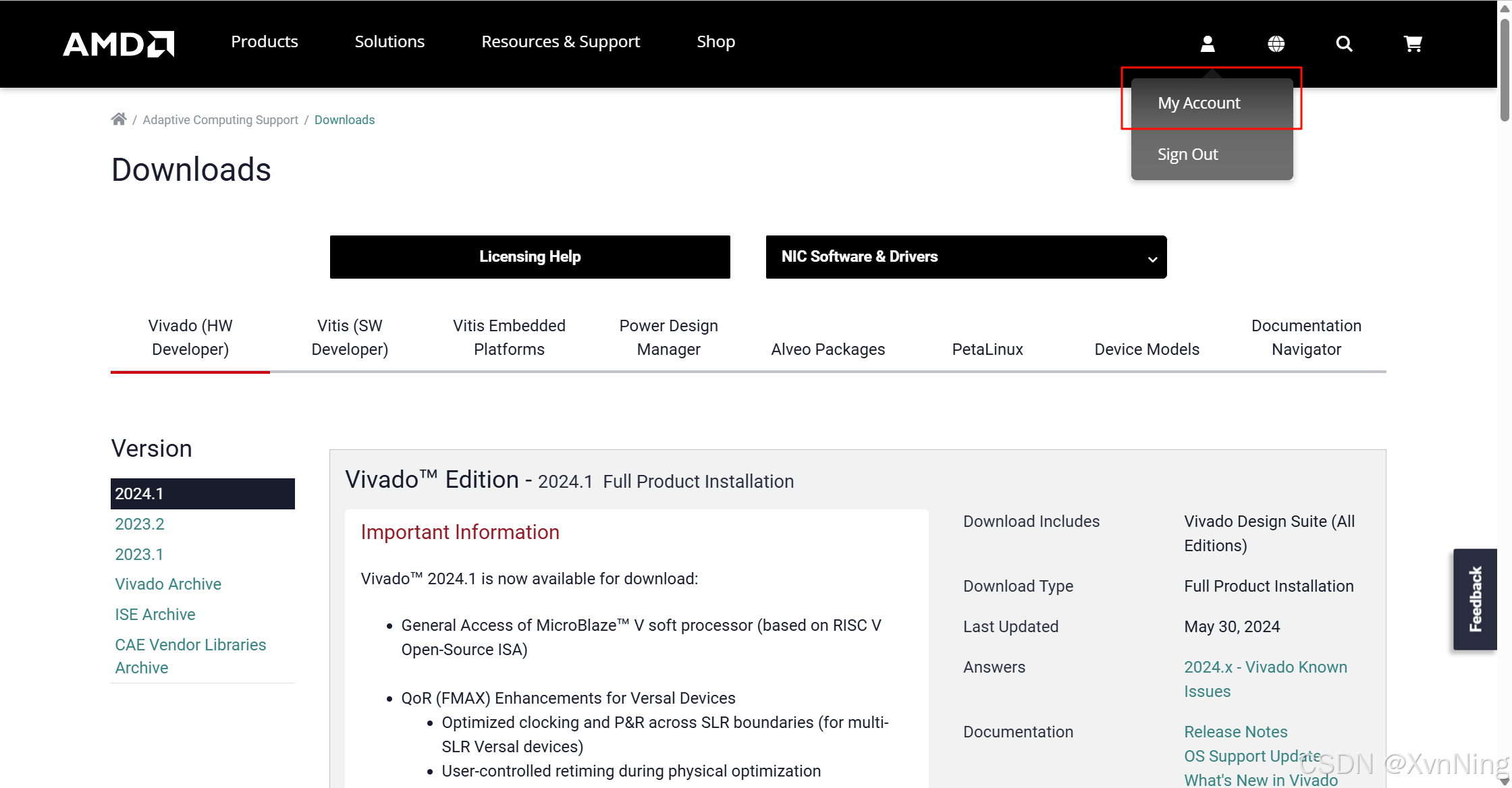Click the Feedback side tab
The width and height of the screenshot is (1512, 788).
[1476, 599]
